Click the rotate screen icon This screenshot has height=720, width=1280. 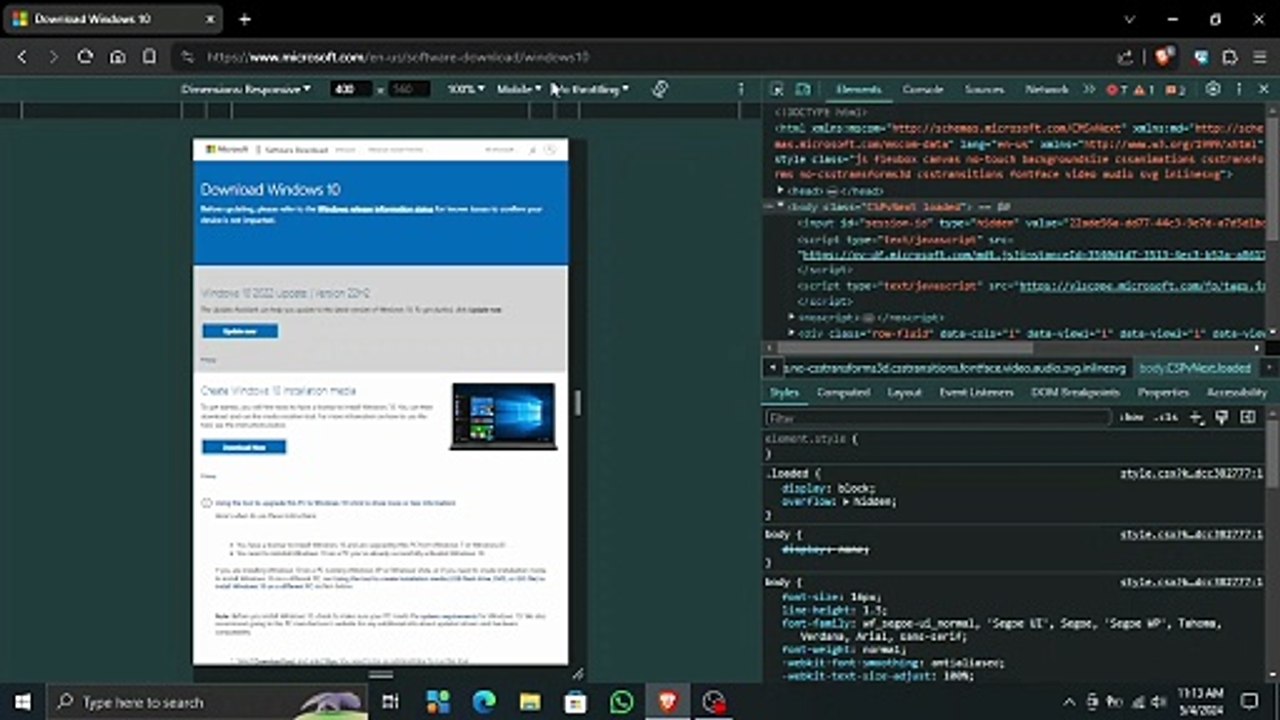(660, 89)
